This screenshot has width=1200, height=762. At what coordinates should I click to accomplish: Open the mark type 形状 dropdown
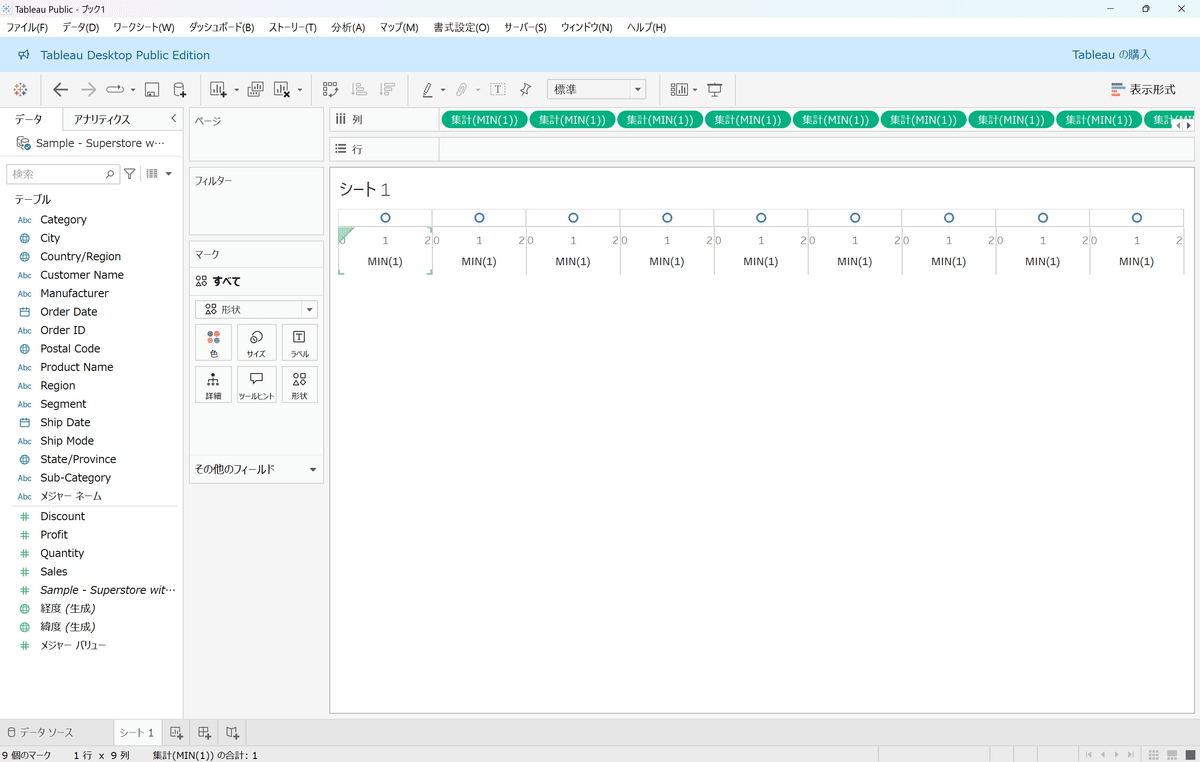coord(256,310)
